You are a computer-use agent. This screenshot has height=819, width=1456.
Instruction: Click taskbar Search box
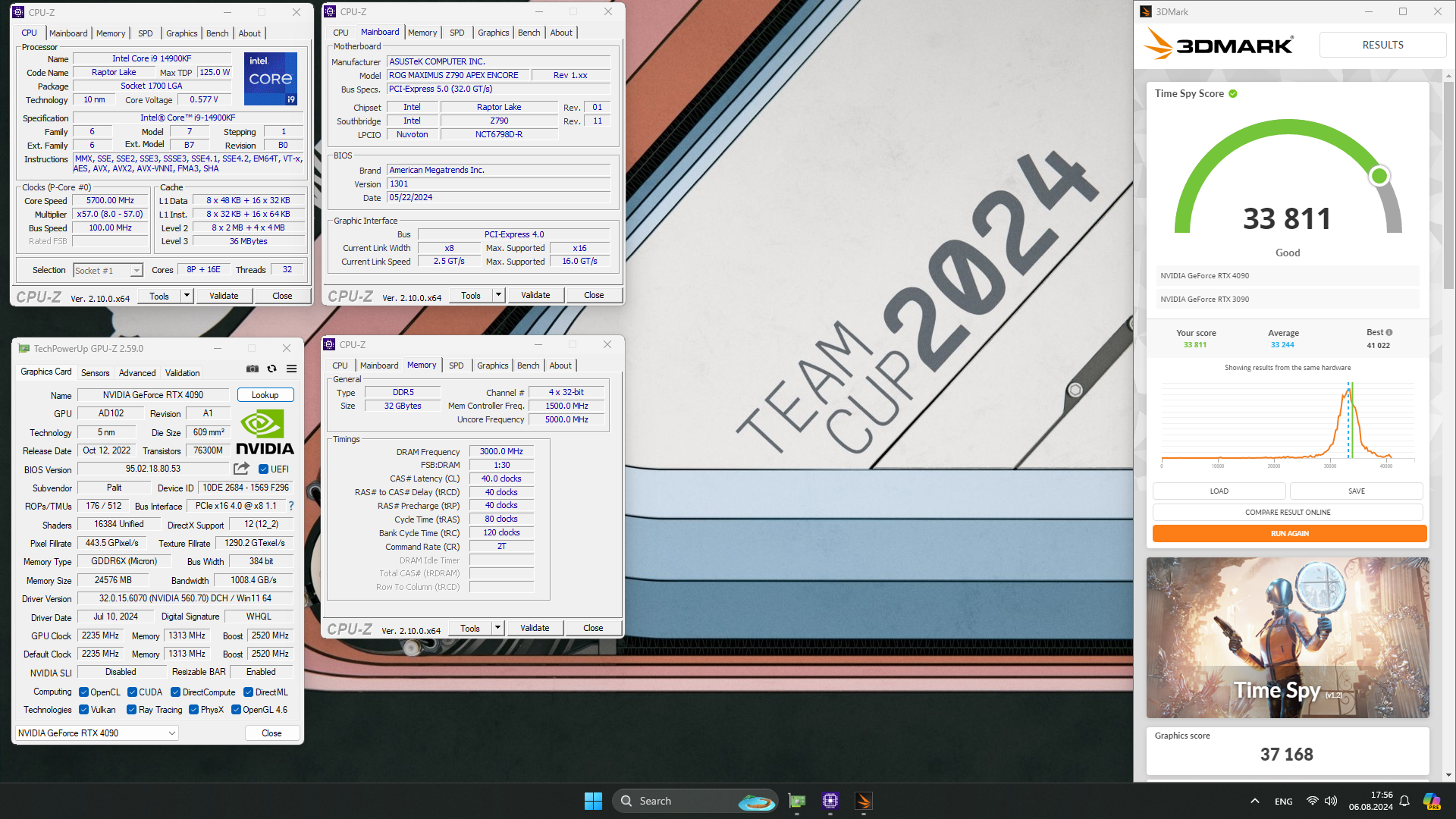tap(695, 801)
